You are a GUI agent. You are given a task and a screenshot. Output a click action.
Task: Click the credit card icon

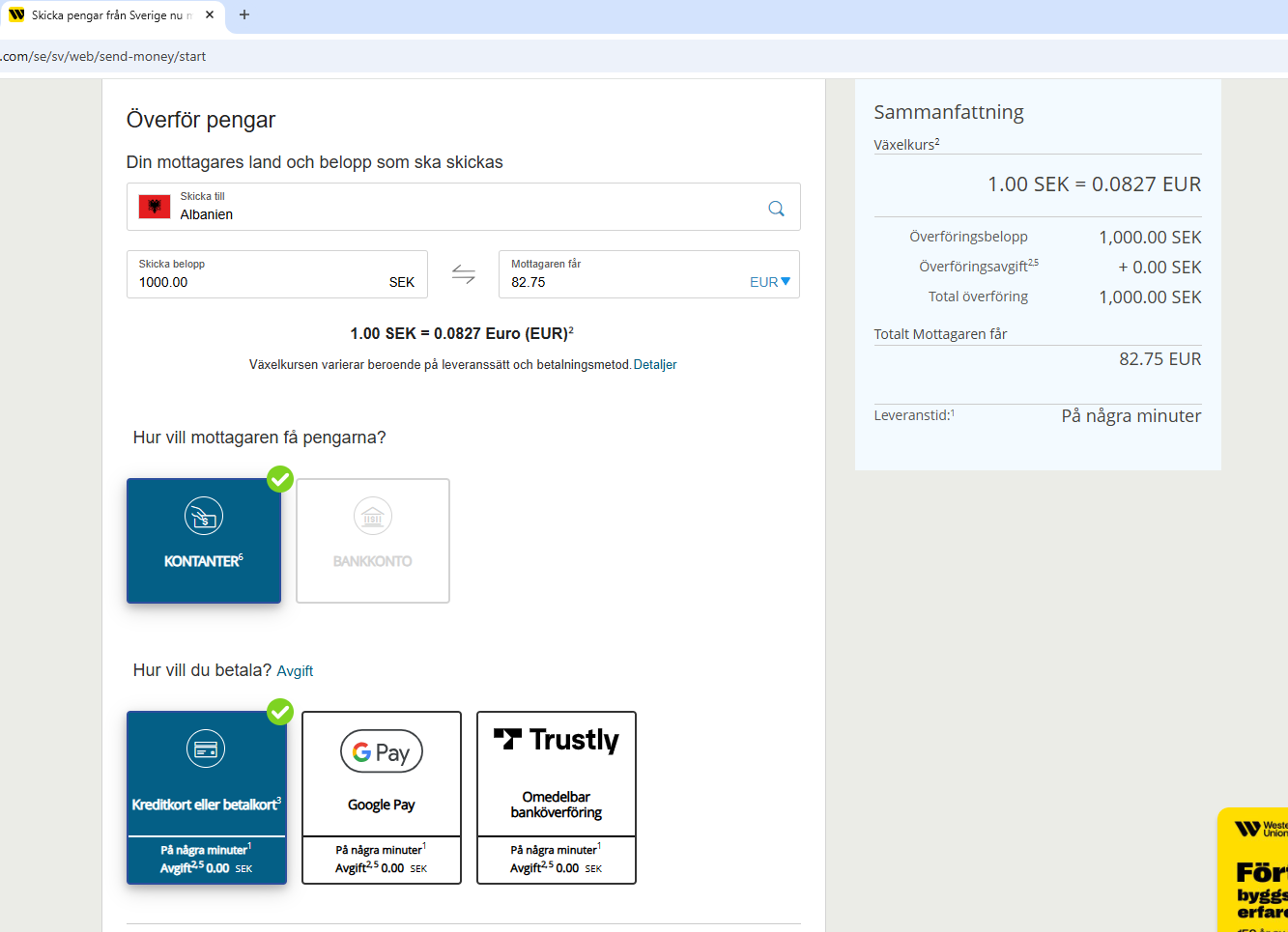click(206, 749)
